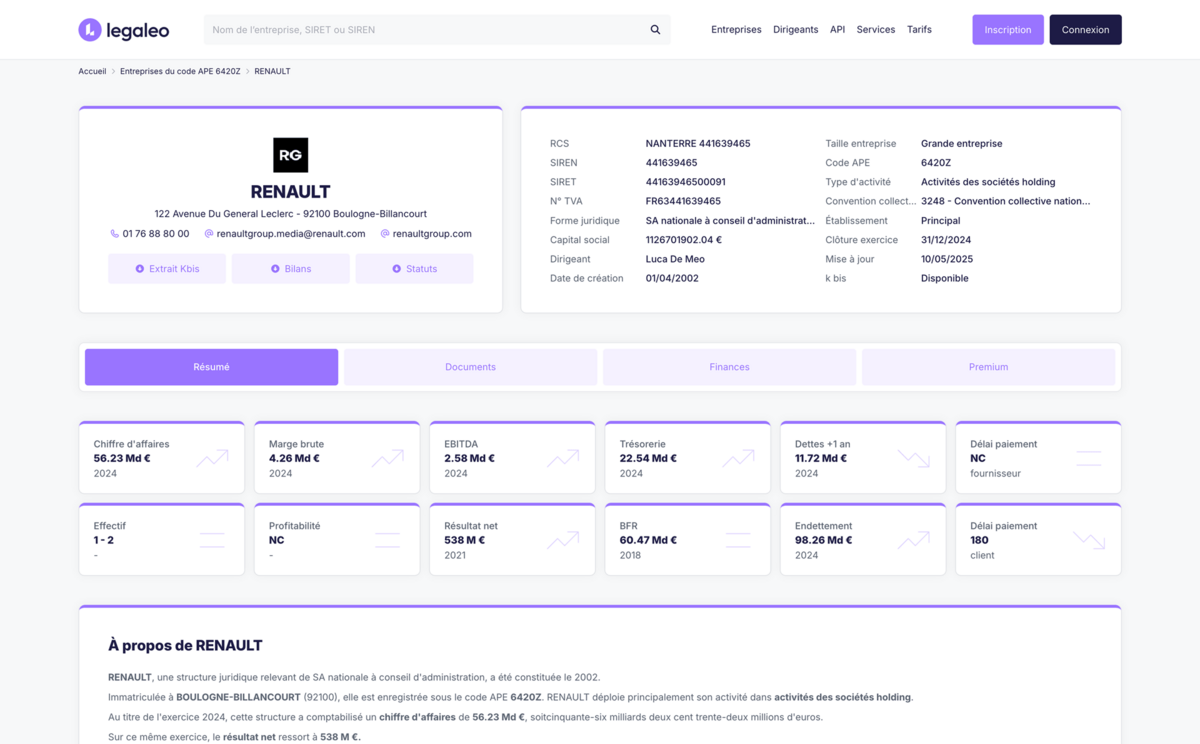Click the Inscription button
The width and height of the screenshot is (1200, 744).
1008,30
